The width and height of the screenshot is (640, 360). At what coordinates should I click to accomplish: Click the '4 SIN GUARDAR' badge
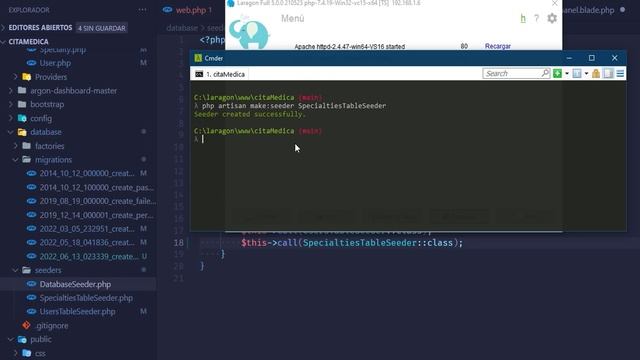point(102,28)
